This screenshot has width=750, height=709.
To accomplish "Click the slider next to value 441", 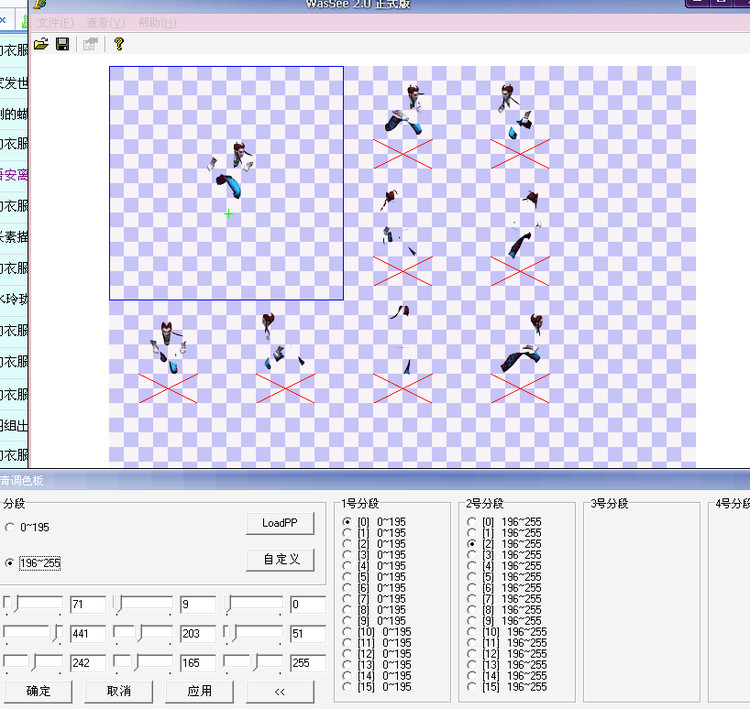I will pos(33,634).
